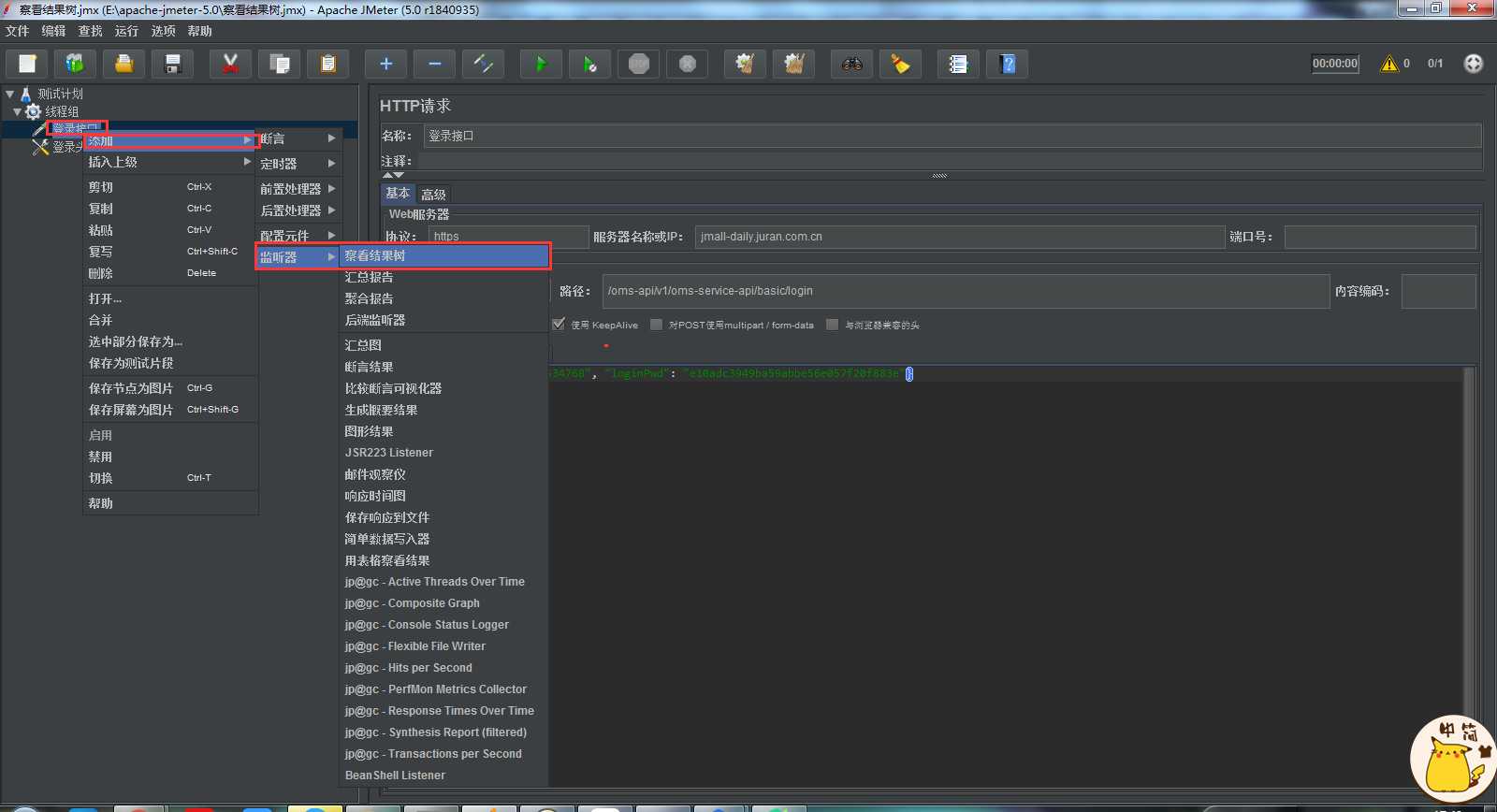Click 删除 in context menu
This screenshot has height=812, width=1497.
pyautogui.click(x=170, y=273)
